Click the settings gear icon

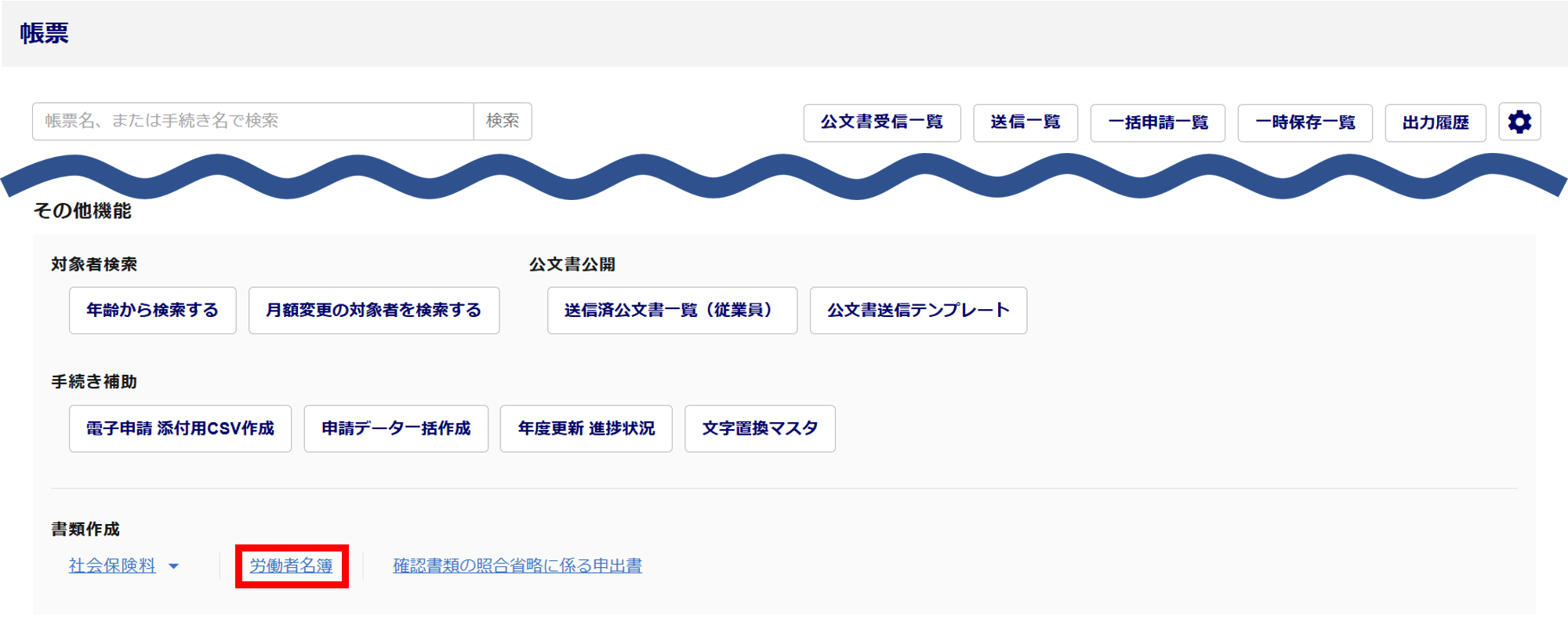pyautogui.click(x=1519, y=122)
